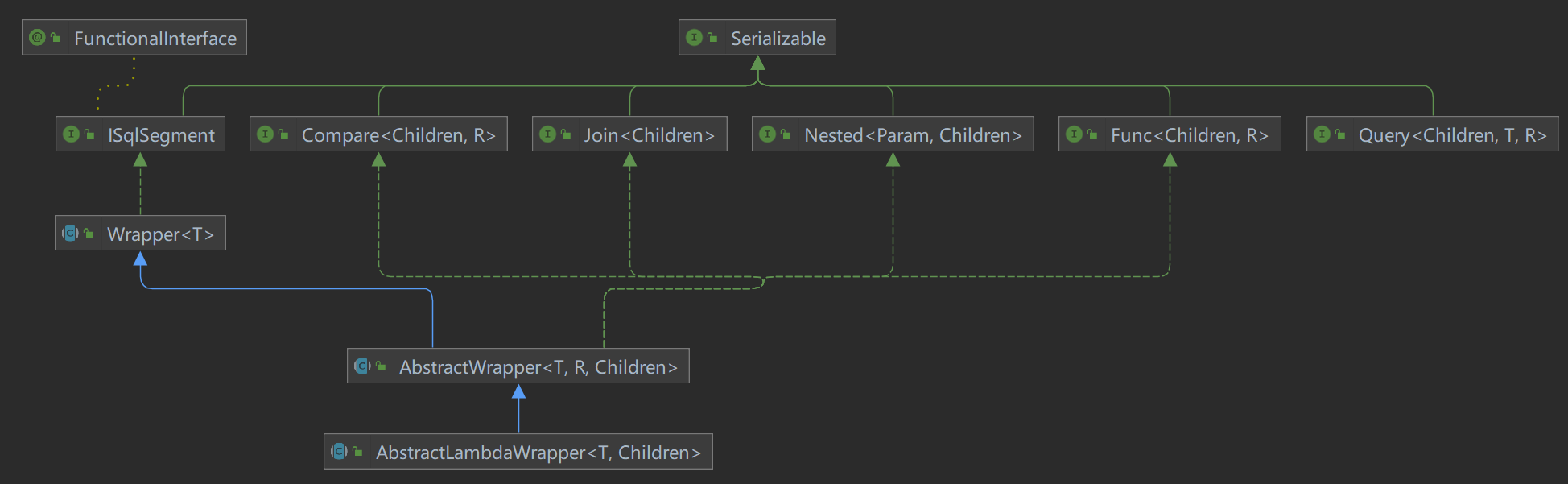Click the interface icon beside Nested<Param, Children>

pyautogui.click(x=767, y=134)
